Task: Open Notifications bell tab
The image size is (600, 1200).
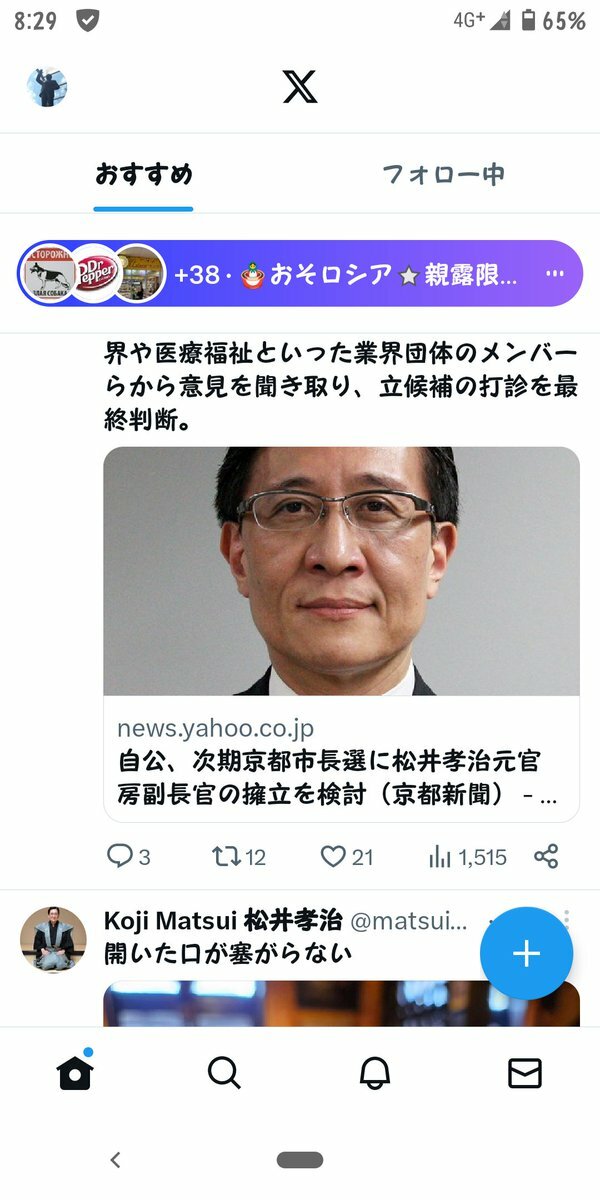Action: pyautogui.click(x=375, y=1073)
